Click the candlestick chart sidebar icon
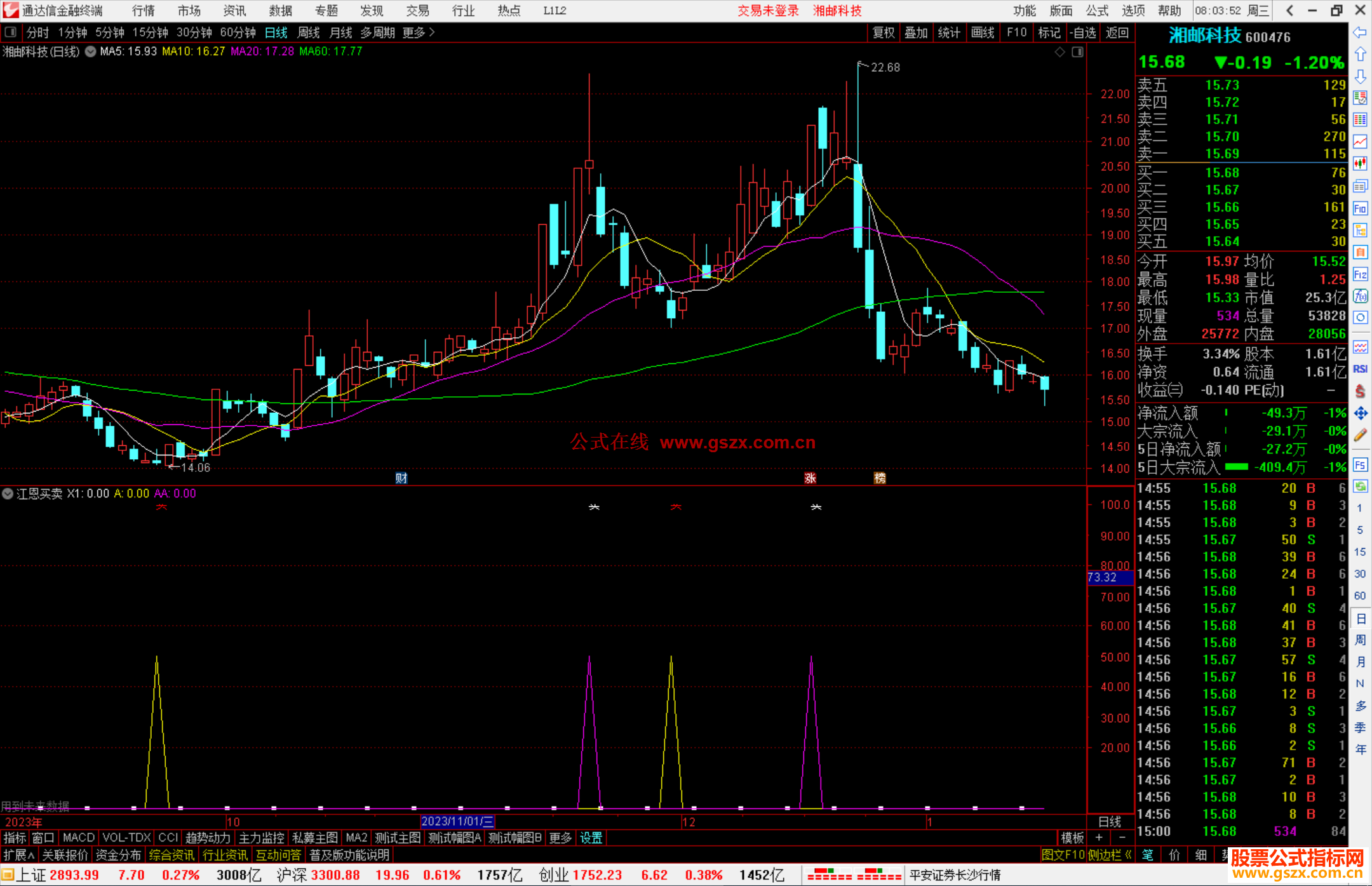Viewport: 1372px width, 886px height. click(x=1360, y=164)
